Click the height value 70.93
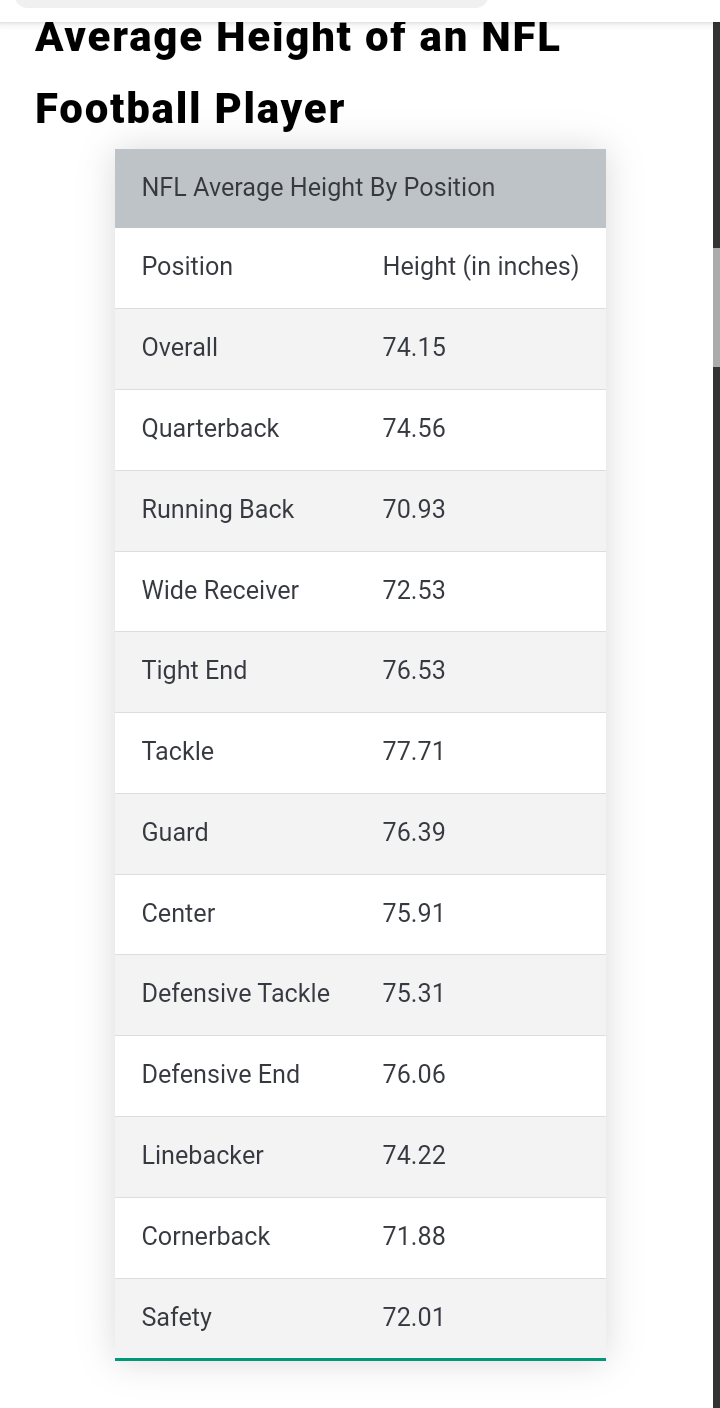This screenshot has width=720, height=1408. tap(414, 510)
